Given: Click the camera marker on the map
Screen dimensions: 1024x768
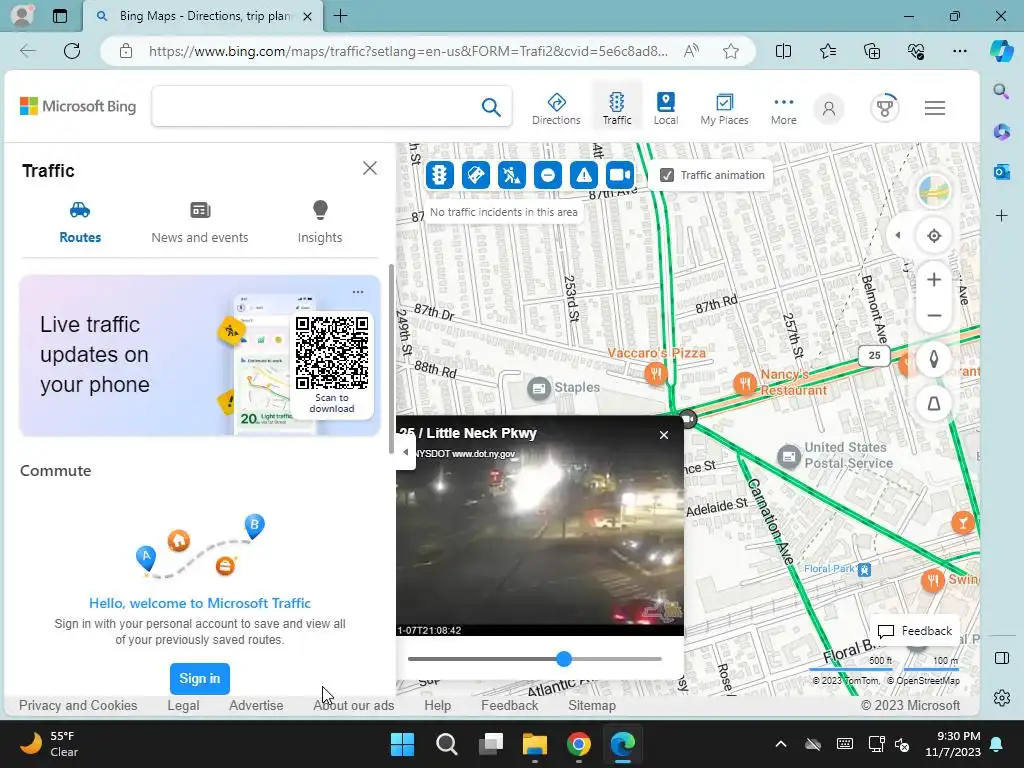Looking at the screenshot, I should coord(688,419).
